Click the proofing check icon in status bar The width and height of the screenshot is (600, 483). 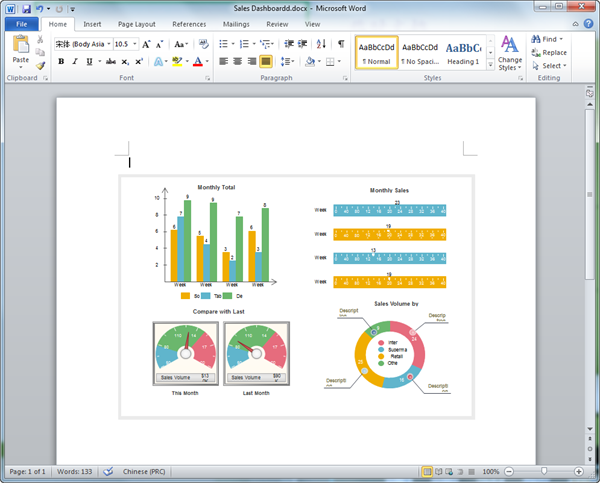pos(108,471)
